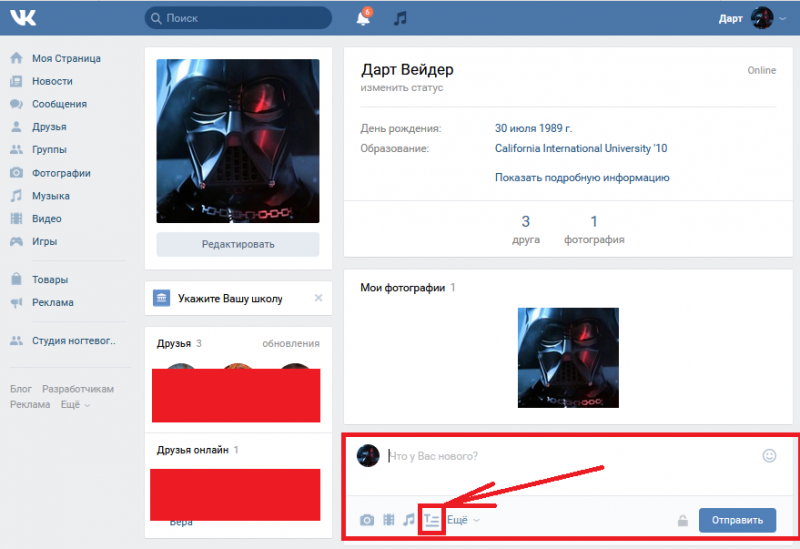
Task: Open the Друзья онлайн heading
Action: coord(192,450)
